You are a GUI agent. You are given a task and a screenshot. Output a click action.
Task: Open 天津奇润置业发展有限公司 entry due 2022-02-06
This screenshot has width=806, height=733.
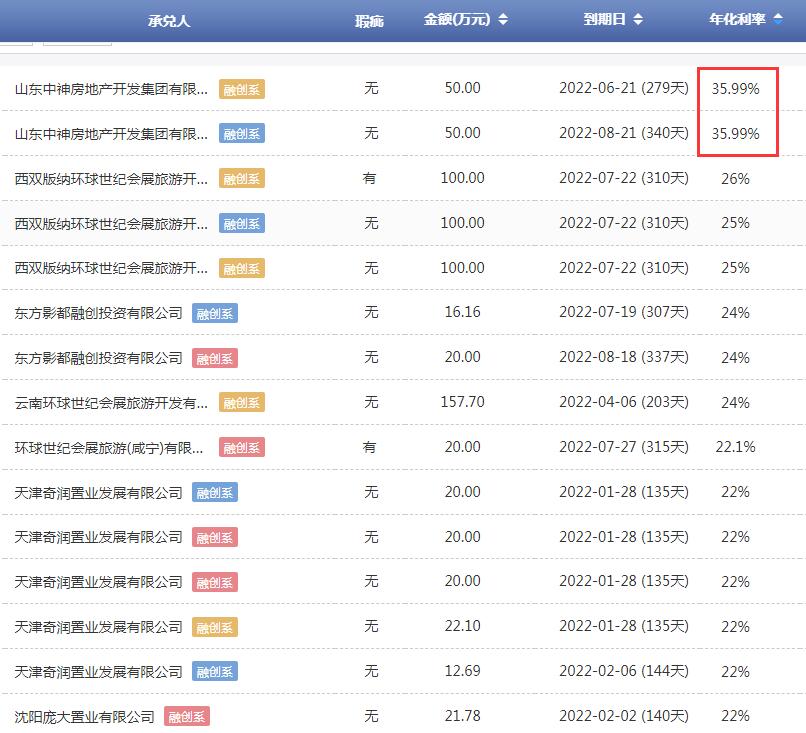point(98,672)
